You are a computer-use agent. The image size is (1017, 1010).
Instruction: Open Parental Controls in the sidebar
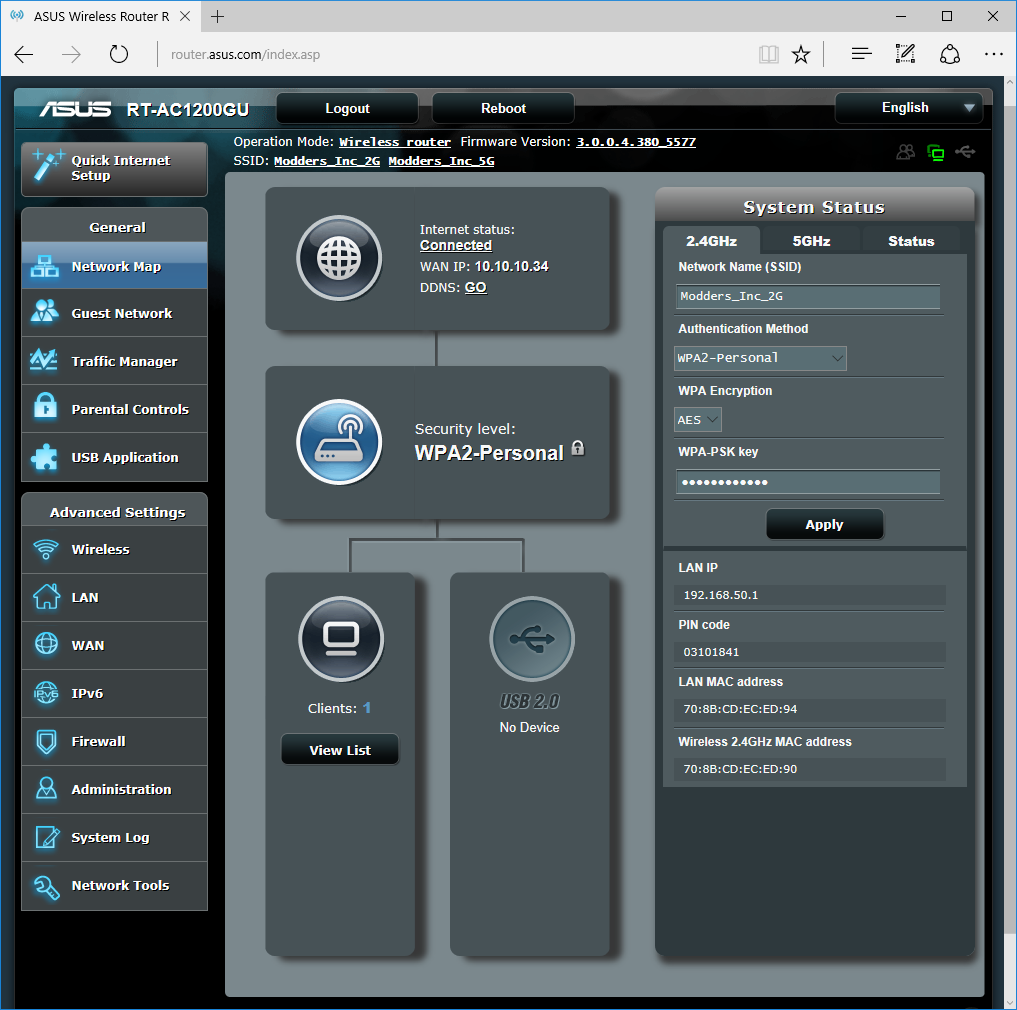114,409
